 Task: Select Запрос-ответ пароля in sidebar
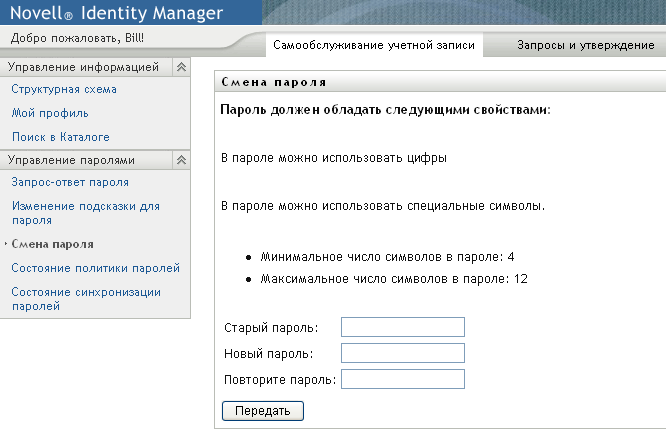pyautogui.click(x=70, y=182)
